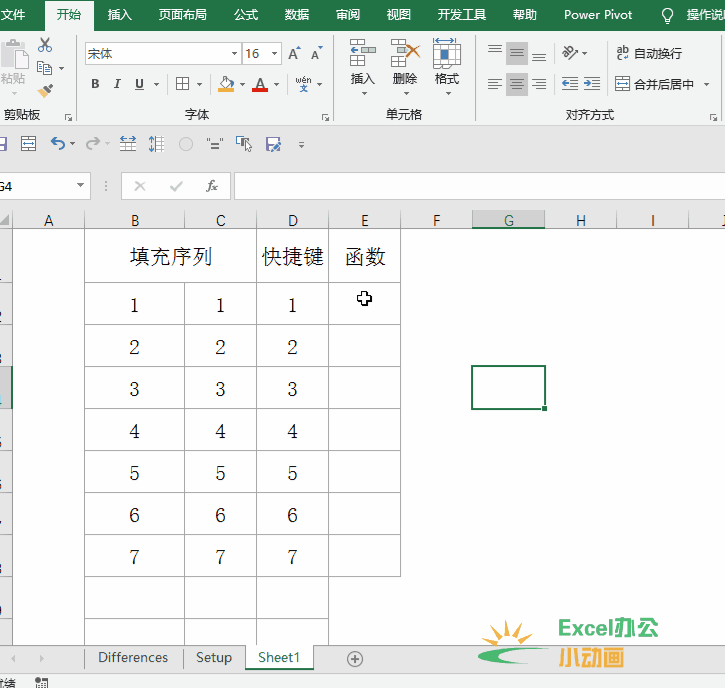Align text left
725x688 pixels.
(495, 84)
